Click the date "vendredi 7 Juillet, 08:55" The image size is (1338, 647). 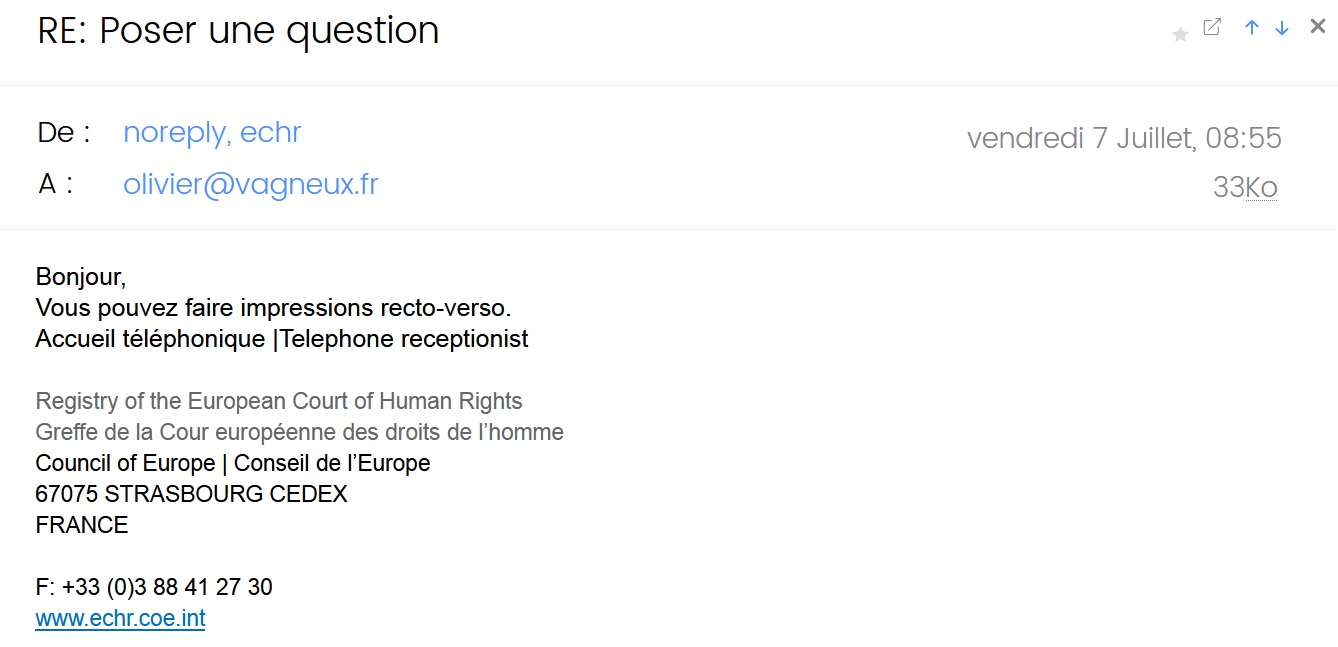(1124, 138)
